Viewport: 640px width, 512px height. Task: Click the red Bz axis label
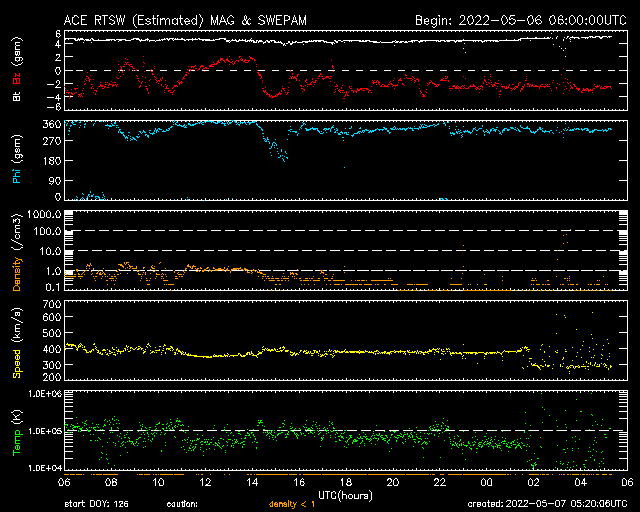click(16, 79)
